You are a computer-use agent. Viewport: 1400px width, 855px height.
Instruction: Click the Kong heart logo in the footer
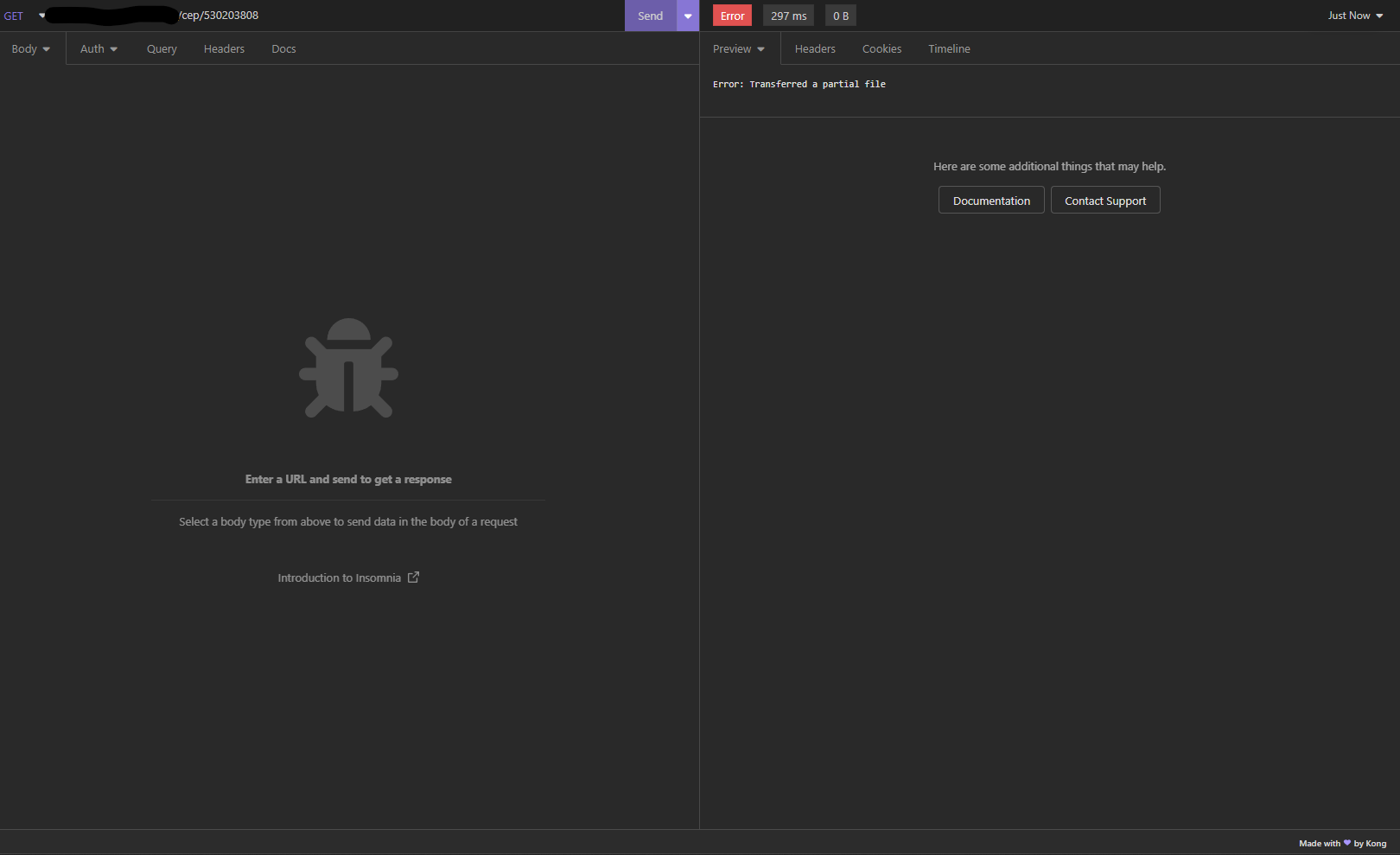pos(1346,843)
